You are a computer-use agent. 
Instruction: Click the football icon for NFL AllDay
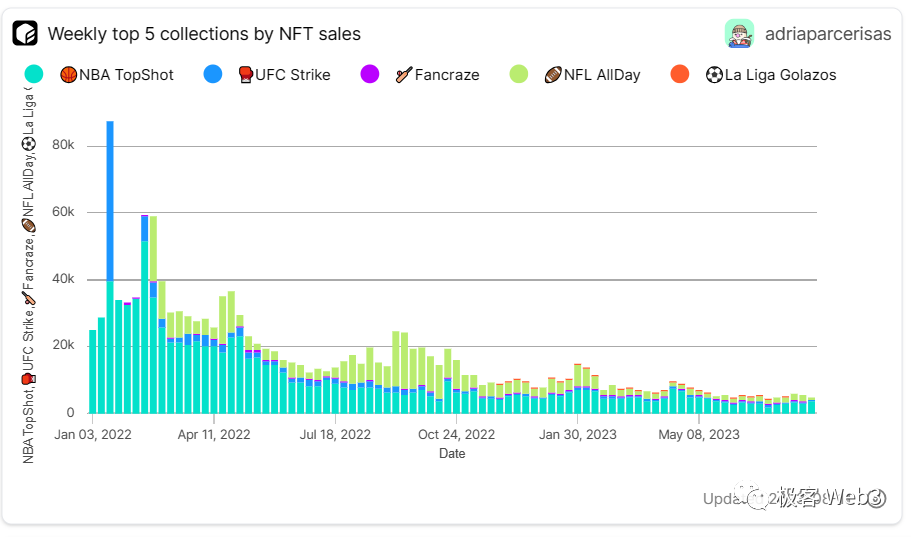coord(553,75)
